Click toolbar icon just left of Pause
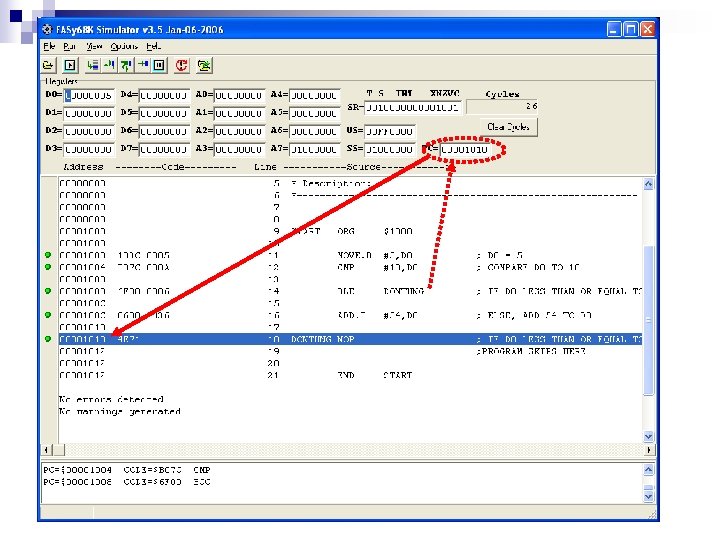This screenshot has height=540, width=720. point(143,65)
